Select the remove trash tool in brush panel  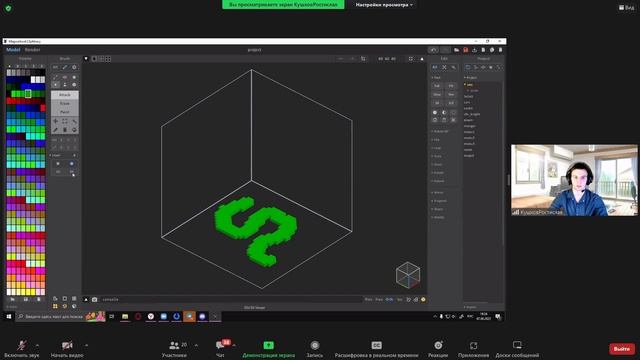pos(65,130)
